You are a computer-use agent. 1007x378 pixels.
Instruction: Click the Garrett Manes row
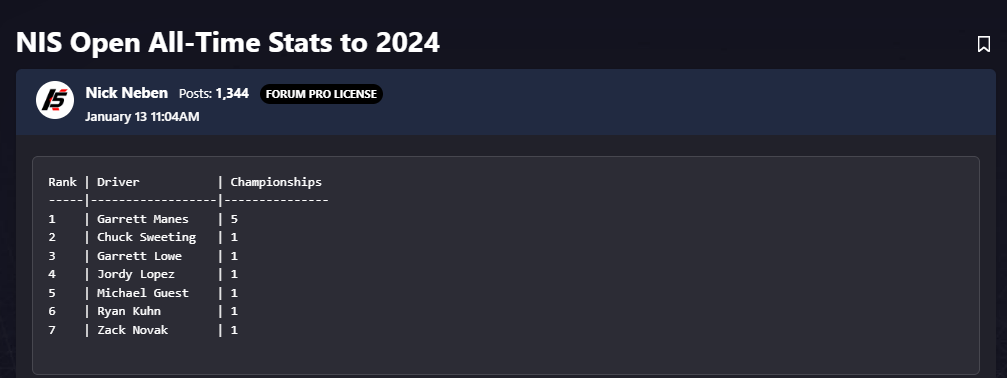[x=143, y=219]
